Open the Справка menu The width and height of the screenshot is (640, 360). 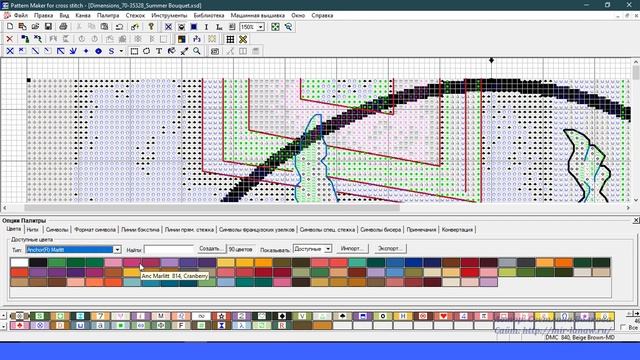tap(322, 15)
